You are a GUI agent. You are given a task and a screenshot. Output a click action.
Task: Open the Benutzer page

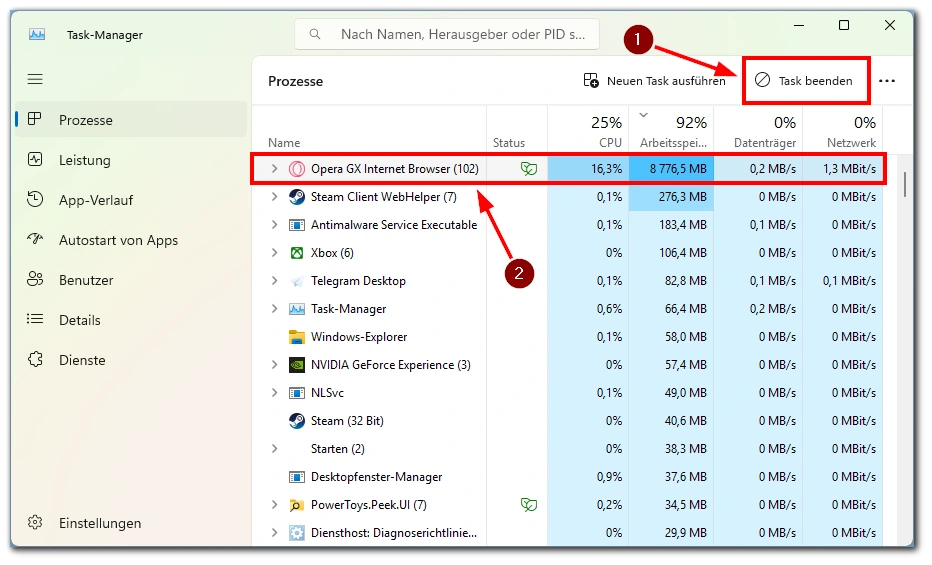click(131, 280)
